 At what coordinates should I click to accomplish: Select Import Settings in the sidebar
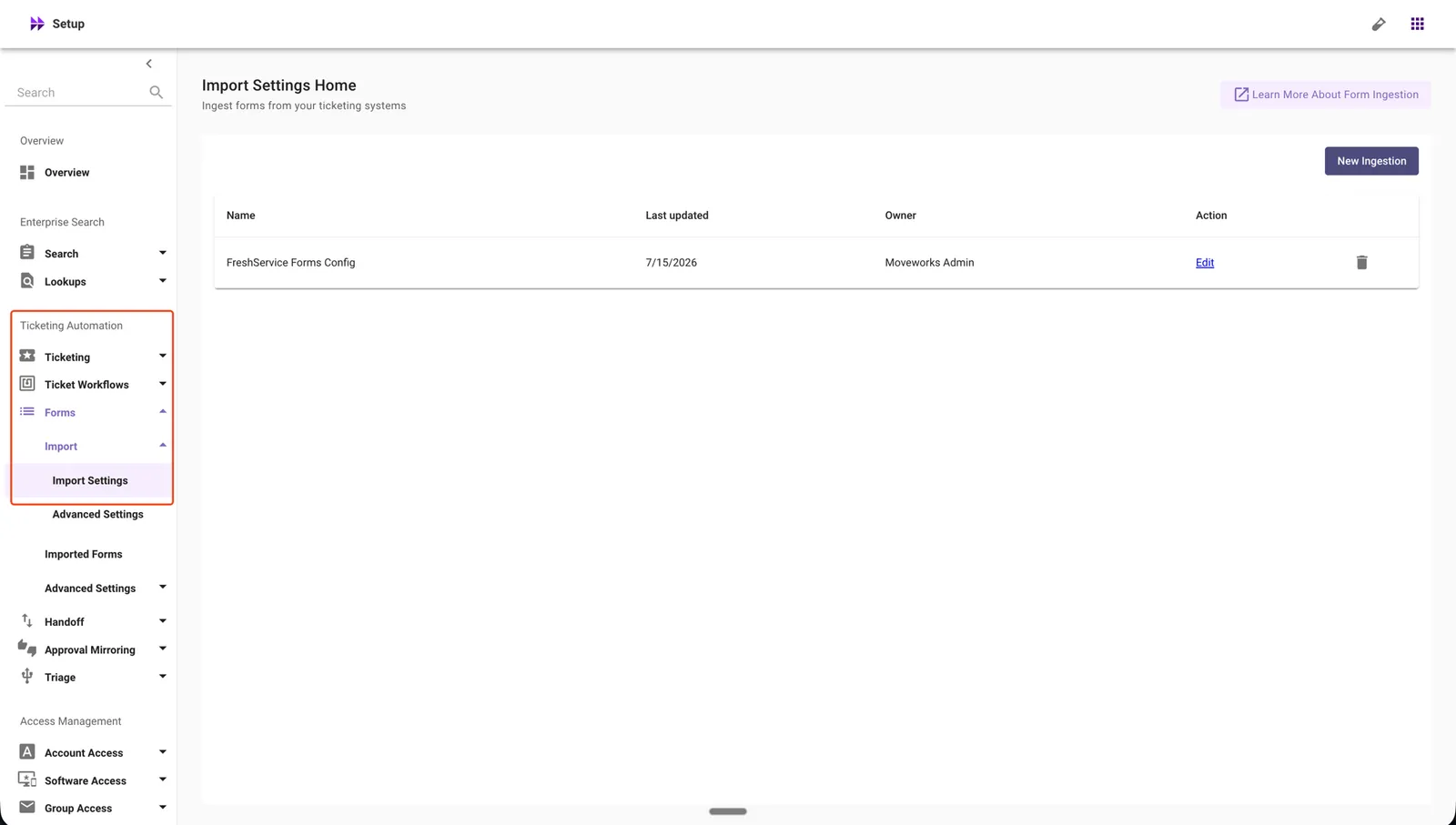tap(90, 480)
